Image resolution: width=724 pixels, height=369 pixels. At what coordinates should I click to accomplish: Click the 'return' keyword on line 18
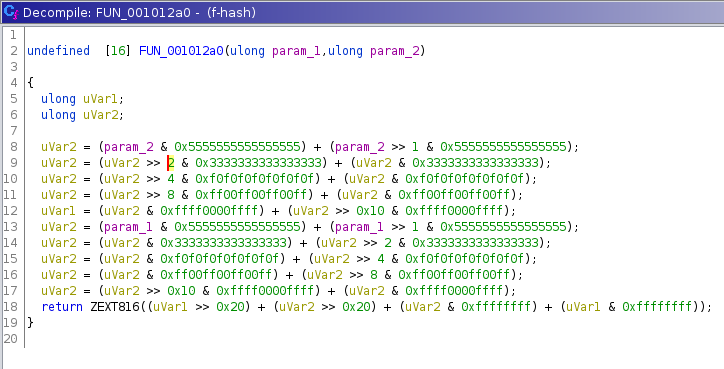click(x=62, y=307)
